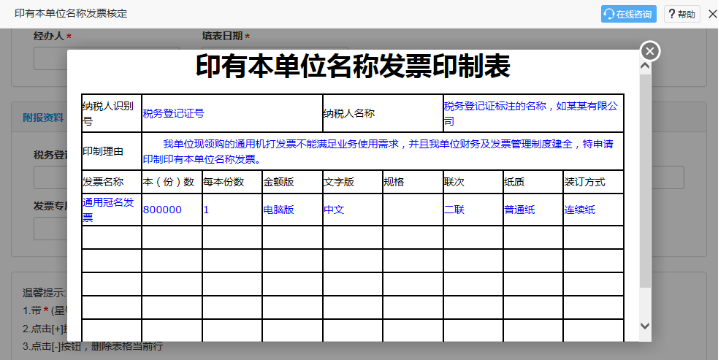This screenshot has width=719, height=361.
Task: Click the 中文 cell
Action: click(352, 210)
